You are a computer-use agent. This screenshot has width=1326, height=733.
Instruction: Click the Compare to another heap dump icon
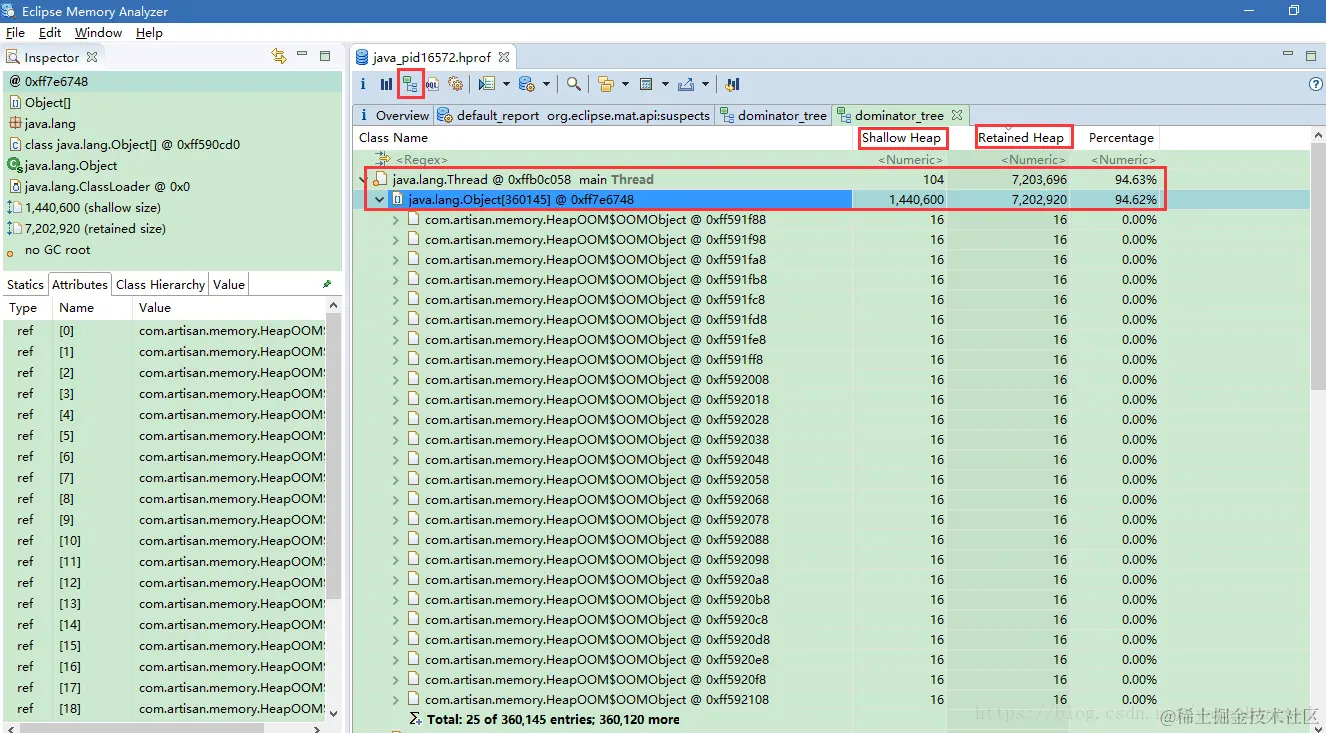(732, 85)
